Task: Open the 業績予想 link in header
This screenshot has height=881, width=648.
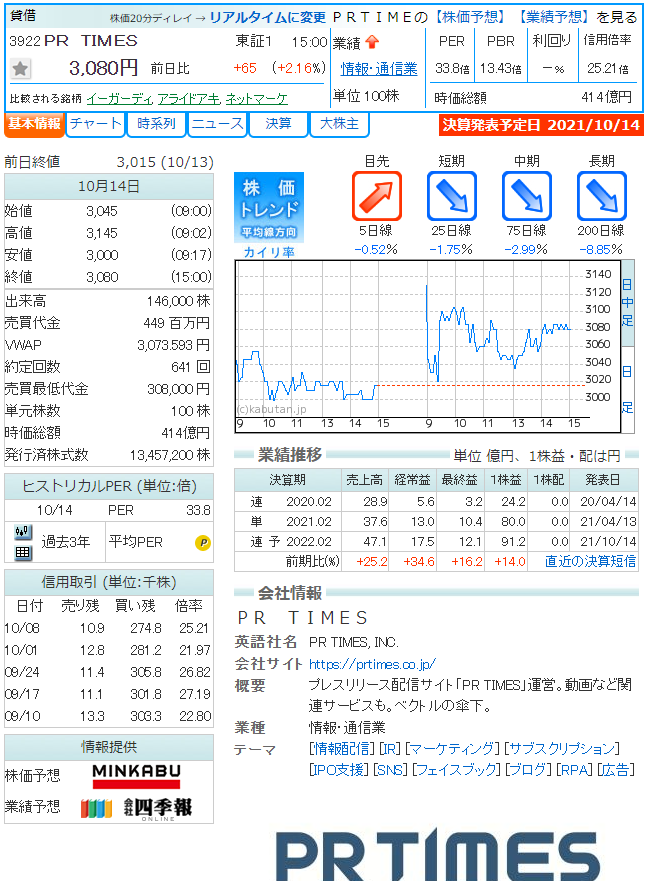Action: point(554,17)
